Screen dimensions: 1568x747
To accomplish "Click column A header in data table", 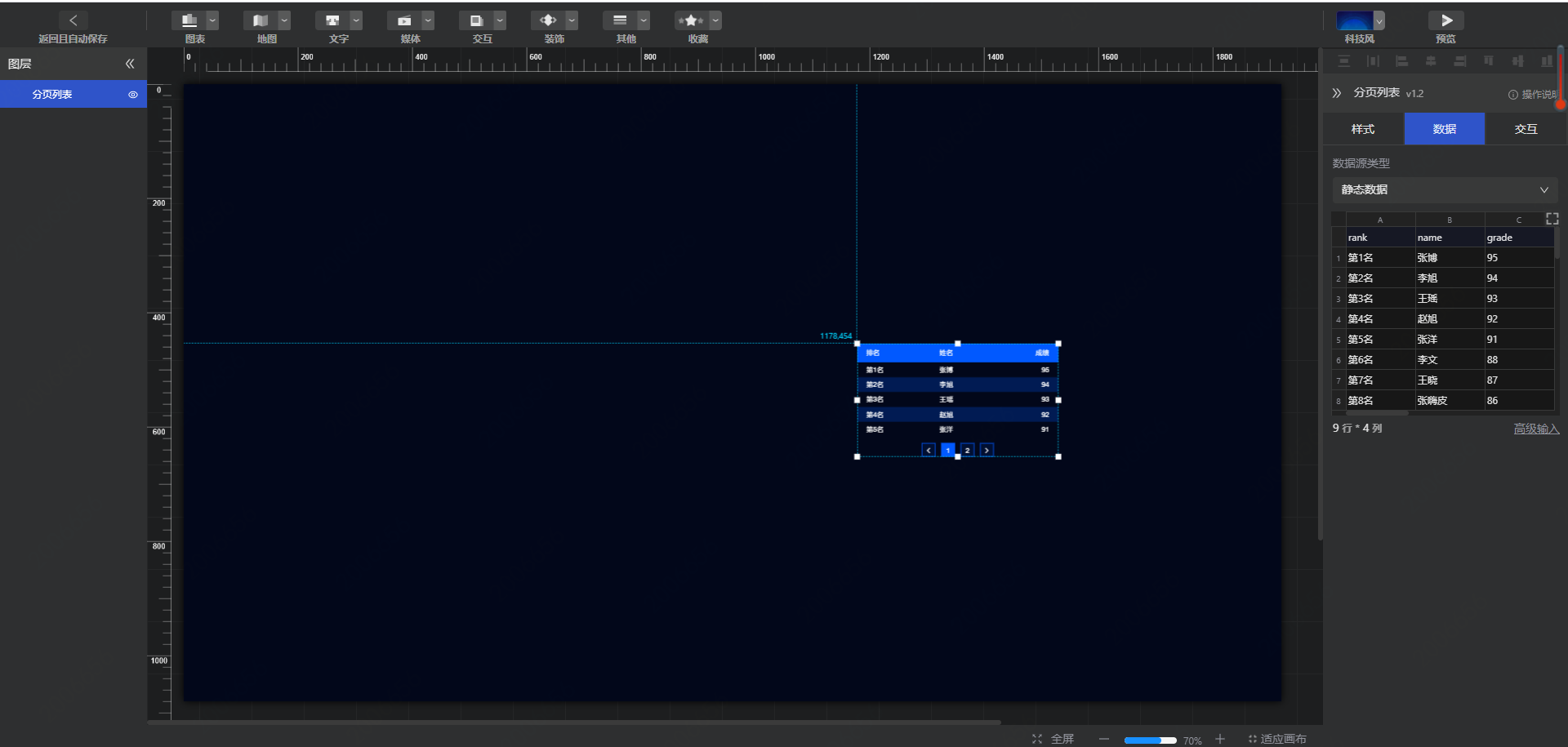I will point(1380,220).
